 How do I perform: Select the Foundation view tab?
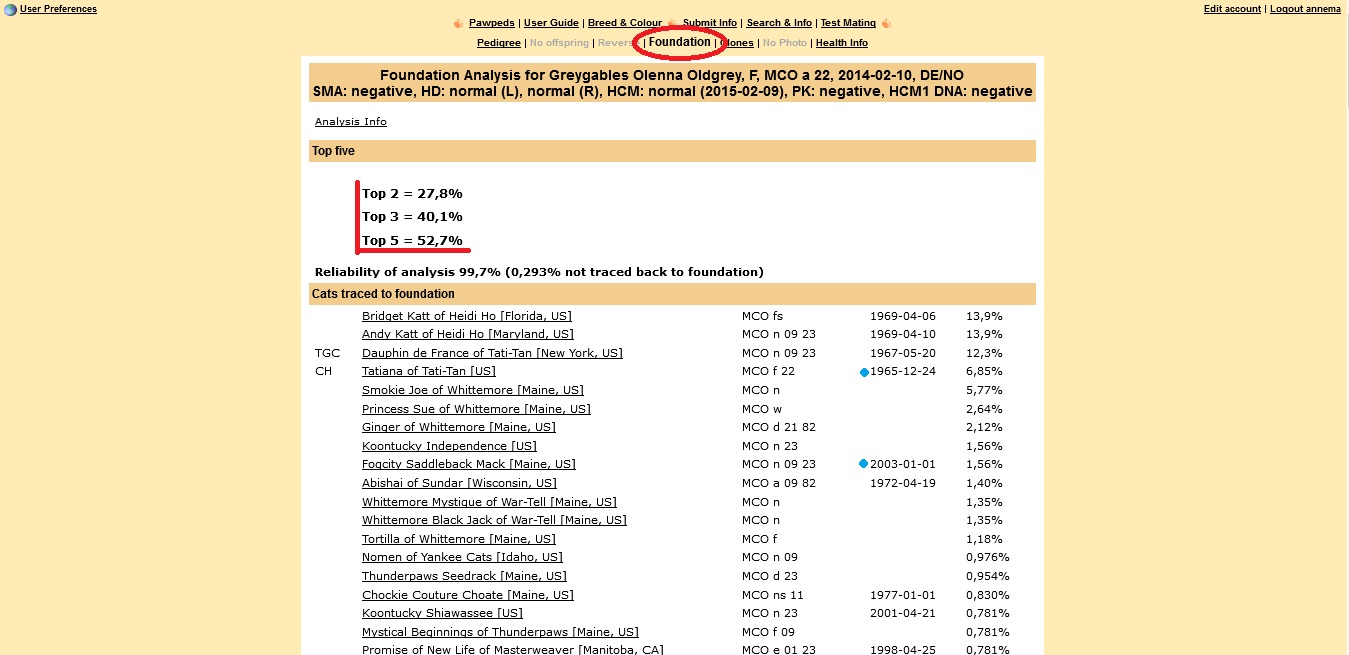tap(680, 43)
